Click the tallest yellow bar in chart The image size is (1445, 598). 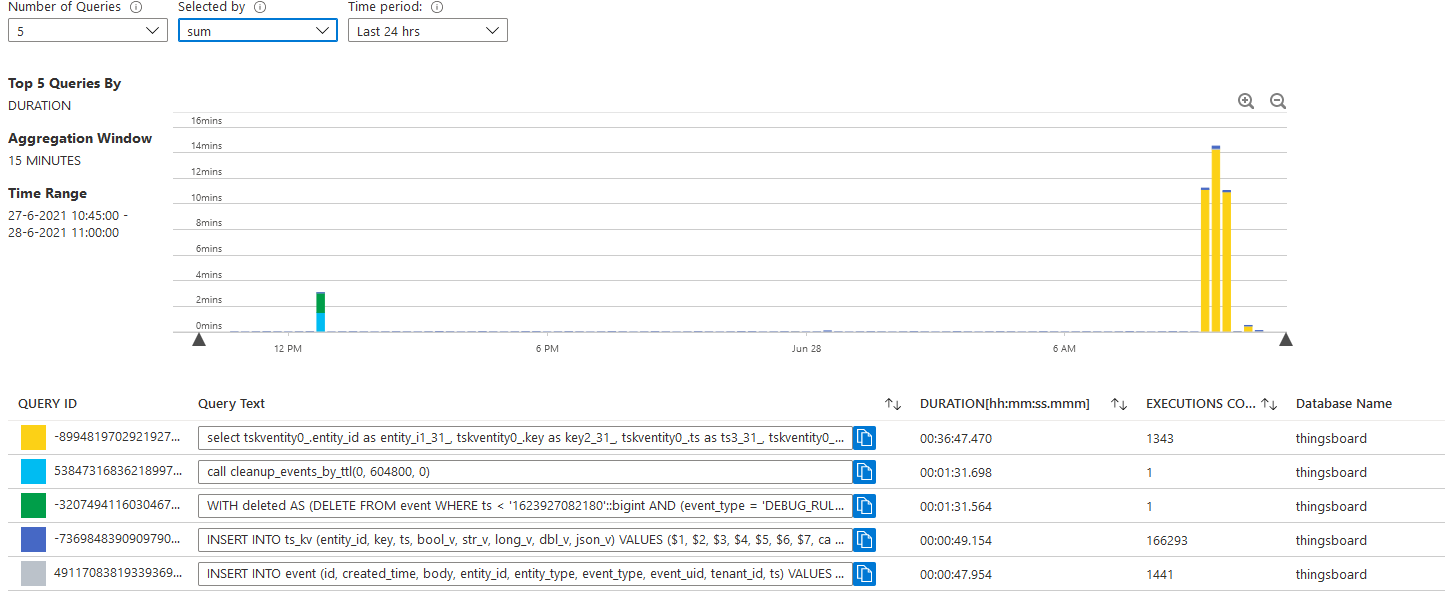coord(1216,240)
